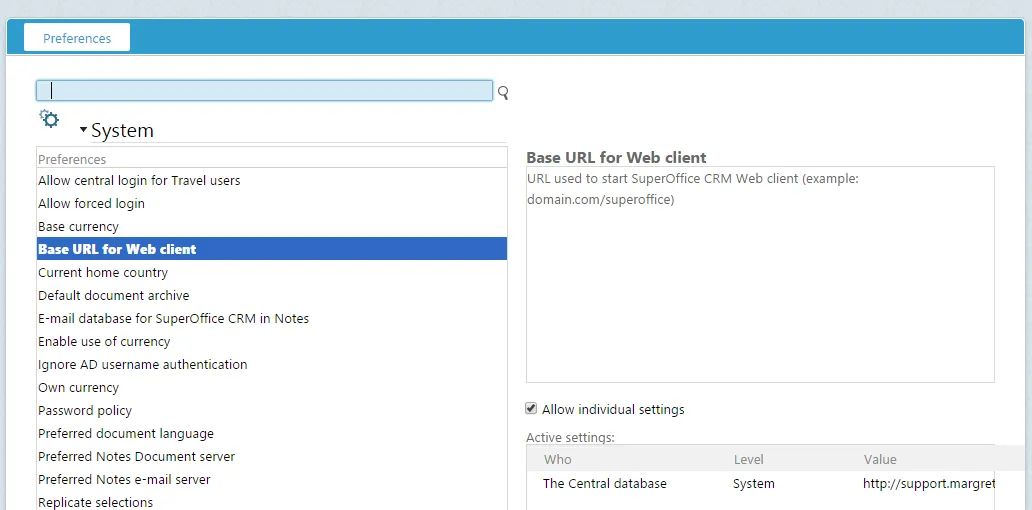
Task: Select Password policy preference
Action: (85, 411)
